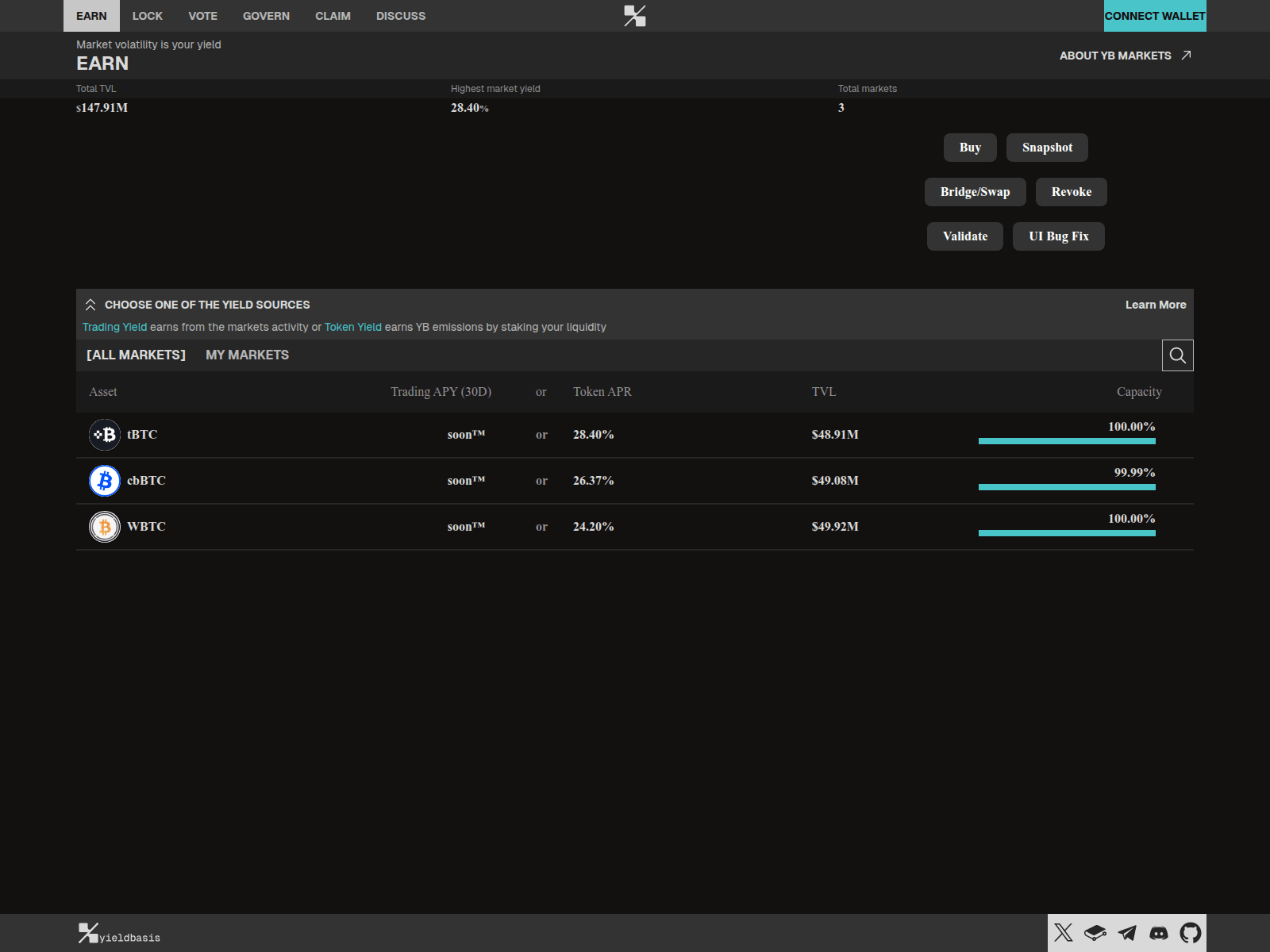Click tBTC capacity progress bar
This screenshot has width=1270, height=952.
tap(1067, 441)
